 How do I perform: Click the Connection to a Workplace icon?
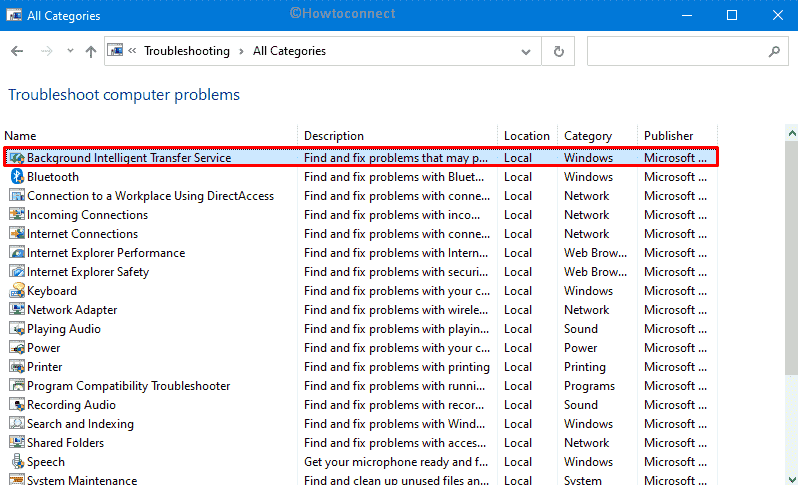[x=17, y=195]
